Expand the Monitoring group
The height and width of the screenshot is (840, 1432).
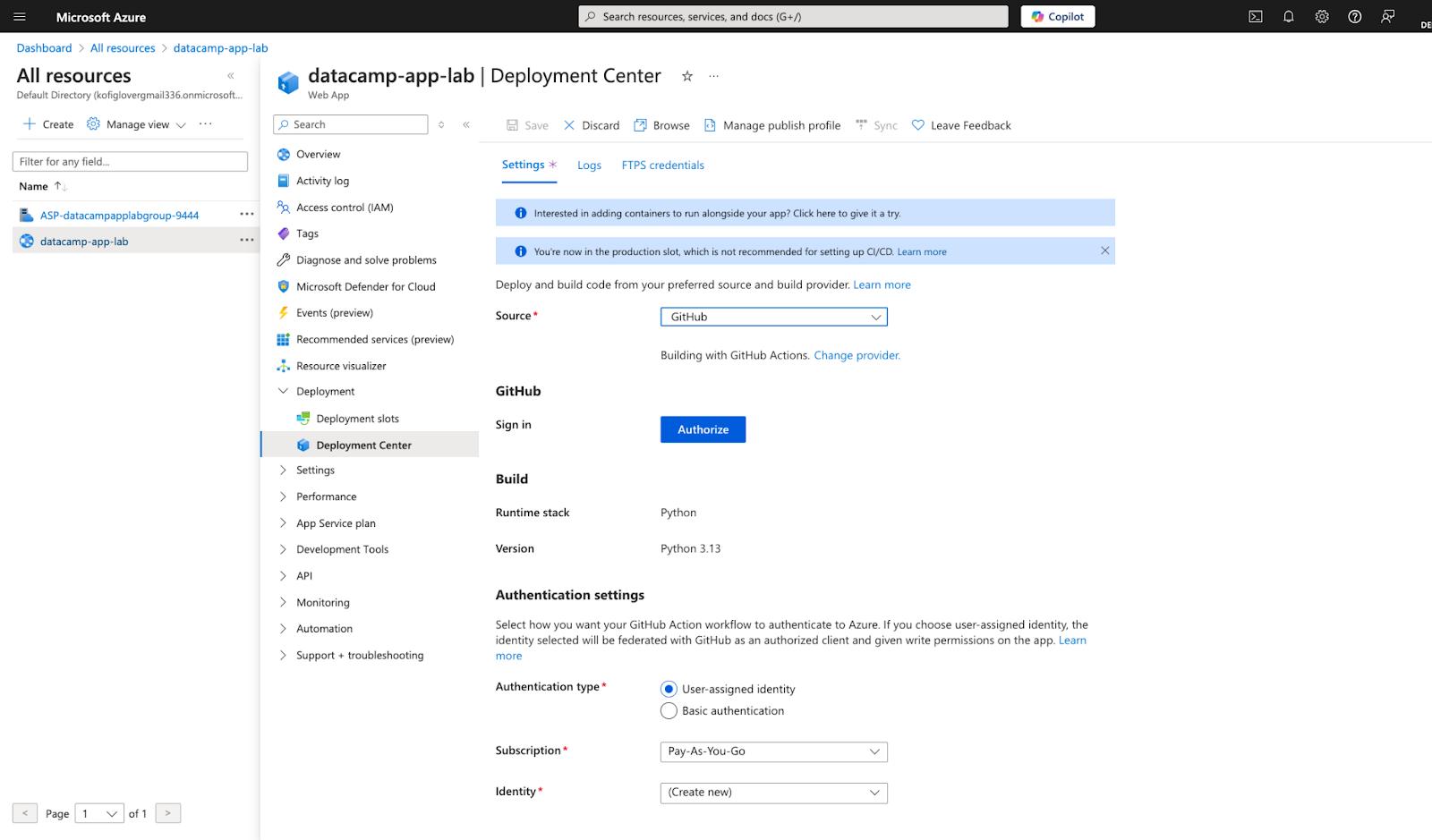tap(283, 602)
